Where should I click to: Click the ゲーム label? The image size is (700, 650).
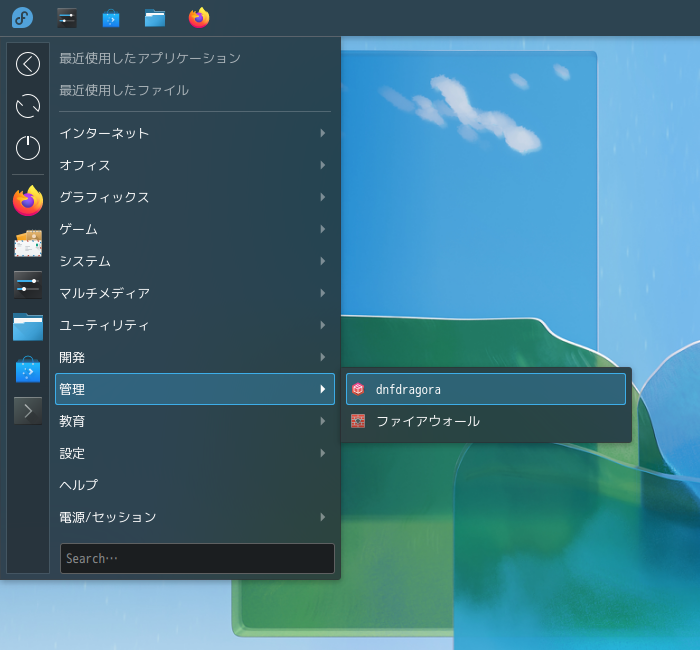[79, 229]
